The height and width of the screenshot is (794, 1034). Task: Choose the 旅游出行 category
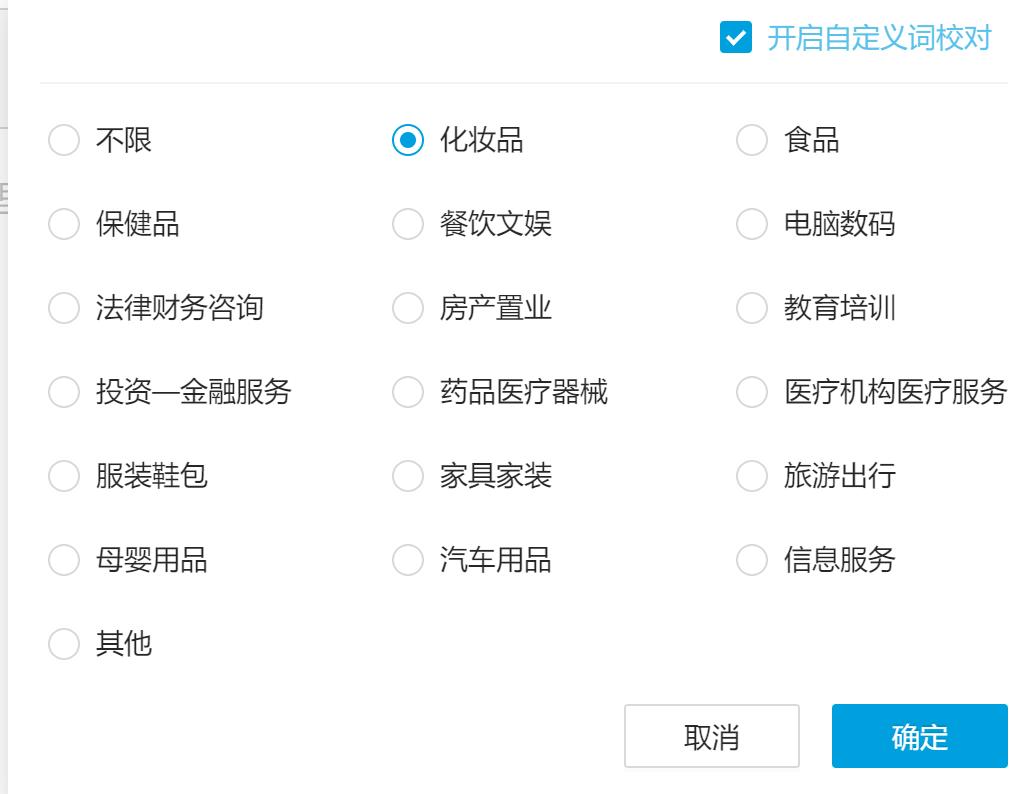(751, 476)
